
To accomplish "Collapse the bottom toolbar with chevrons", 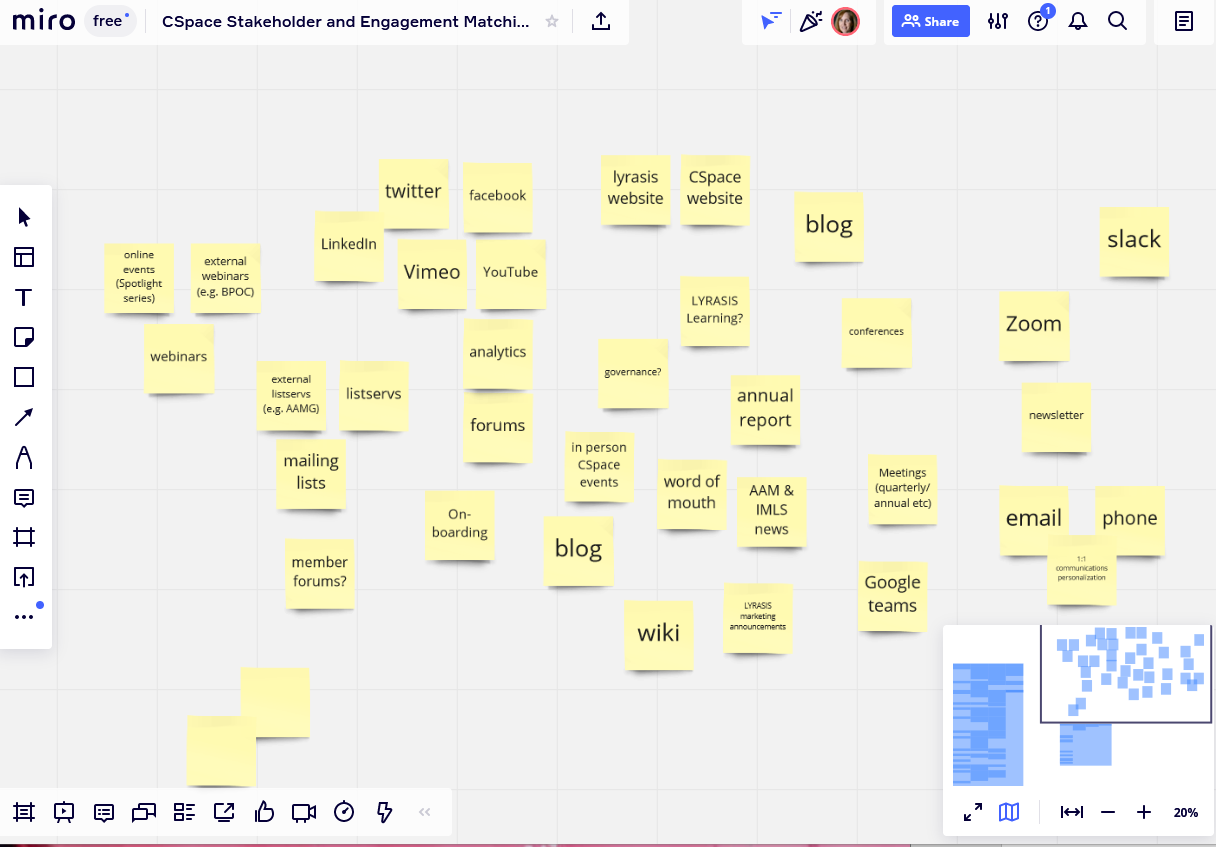I will coord(424,812).
